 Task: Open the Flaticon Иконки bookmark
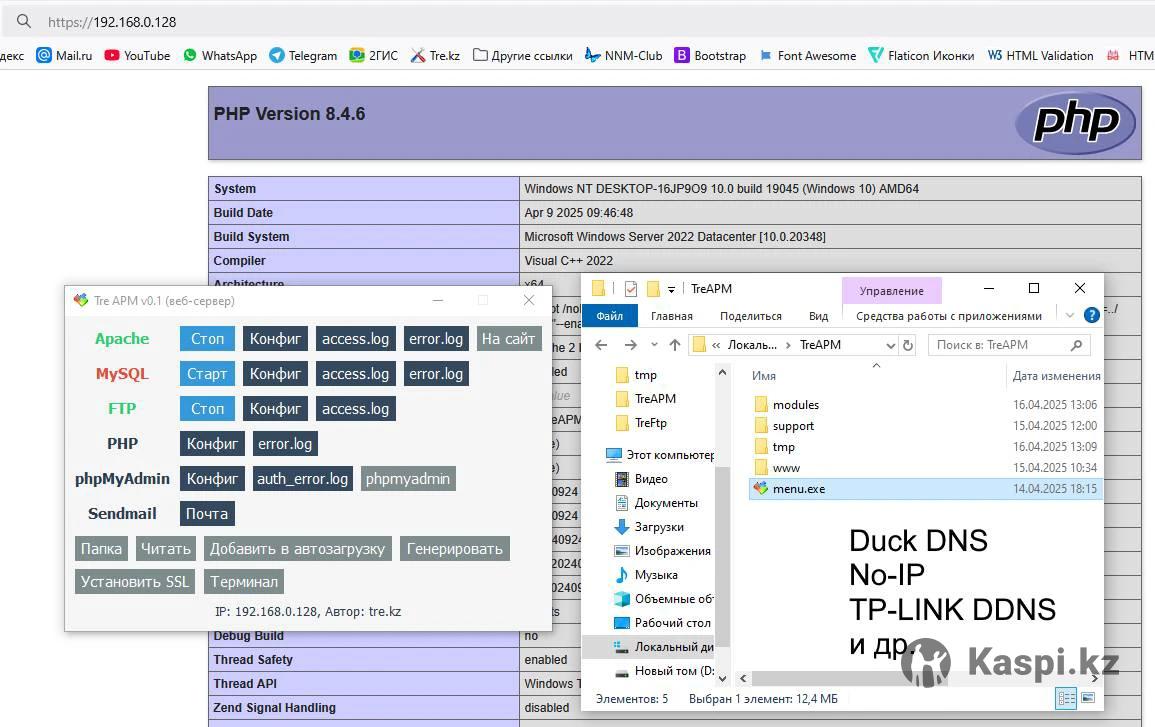(921, 55)
